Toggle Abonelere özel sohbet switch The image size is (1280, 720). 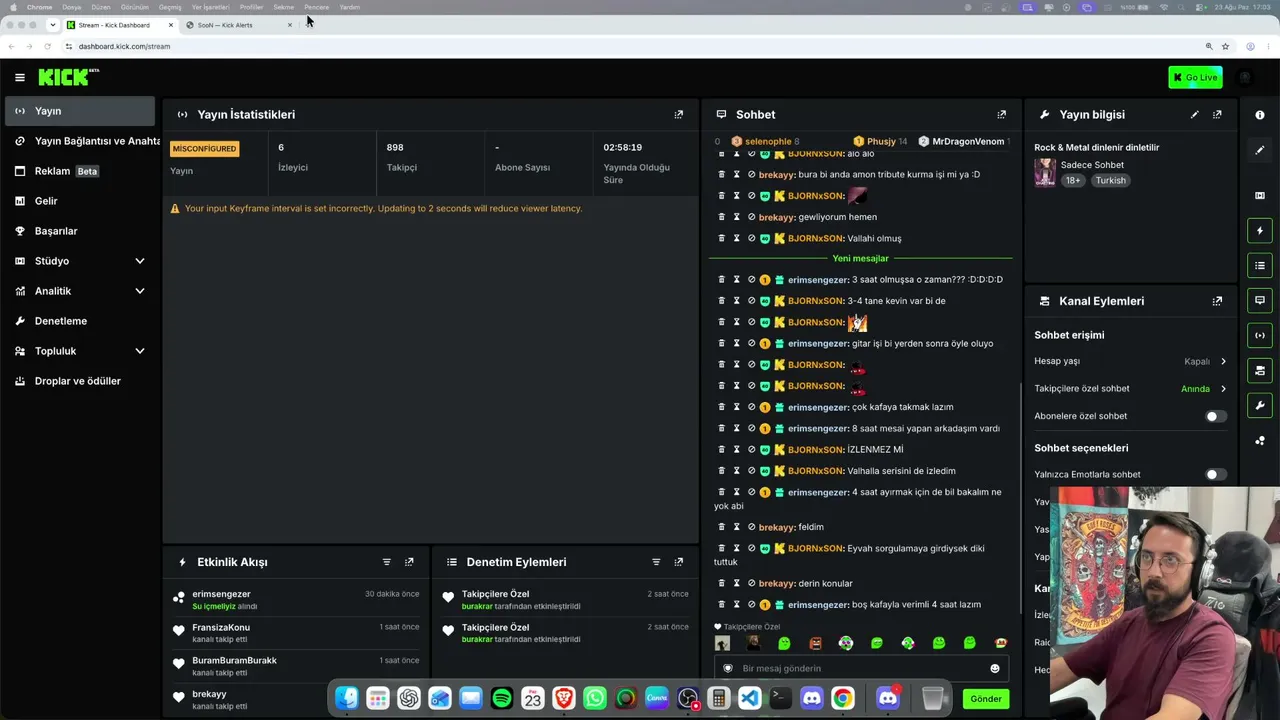pos(1215,416)
